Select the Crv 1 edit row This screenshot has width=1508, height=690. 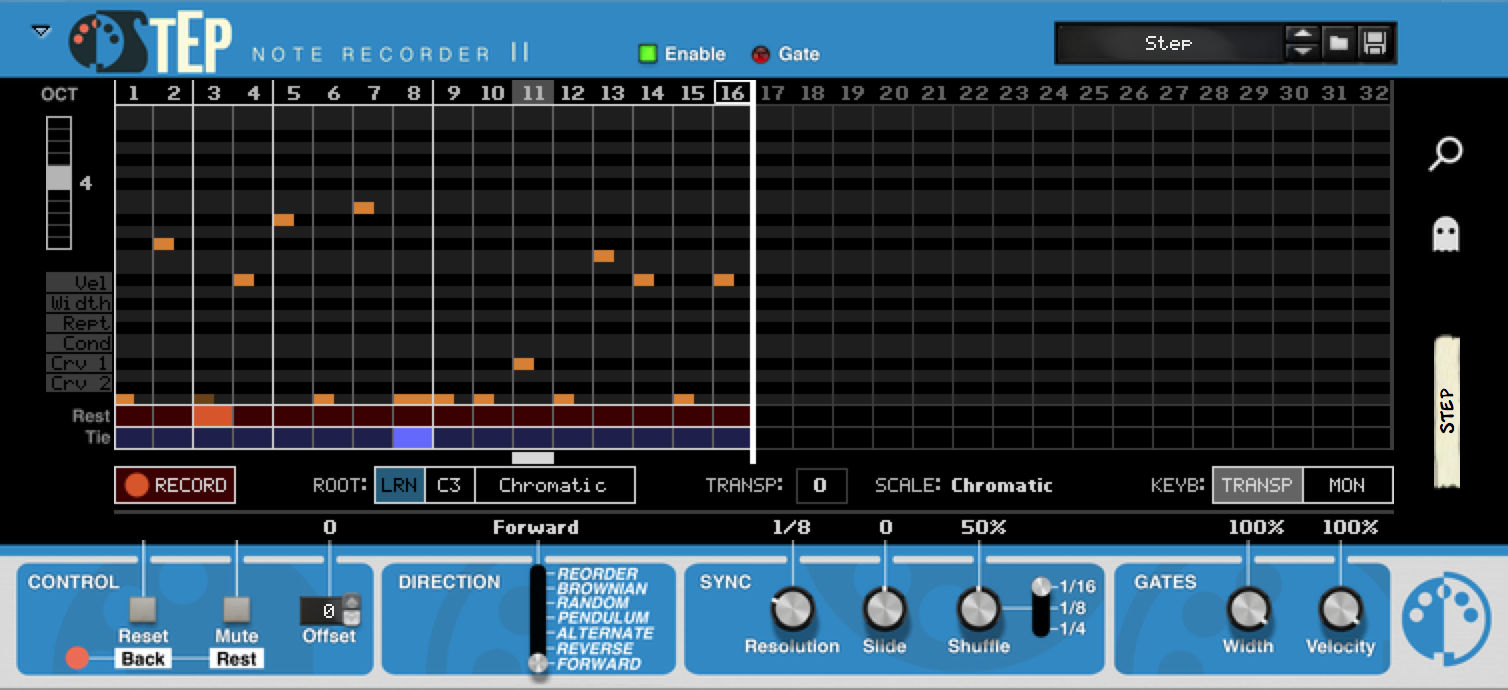pyautogui.click(x=78, y=363)
